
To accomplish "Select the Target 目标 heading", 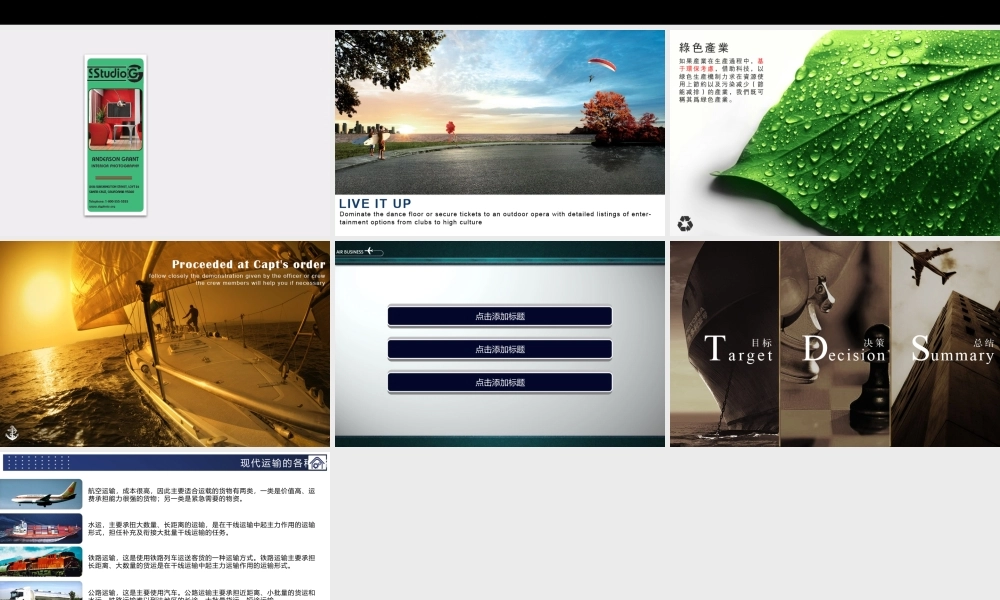I will (x=739, y=350).
